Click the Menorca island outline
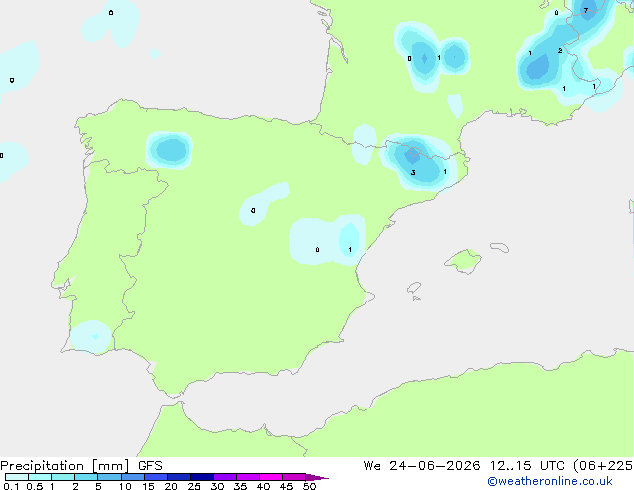Image resolution: width=634 pixels, height=490 pixels. coord(500,247)
